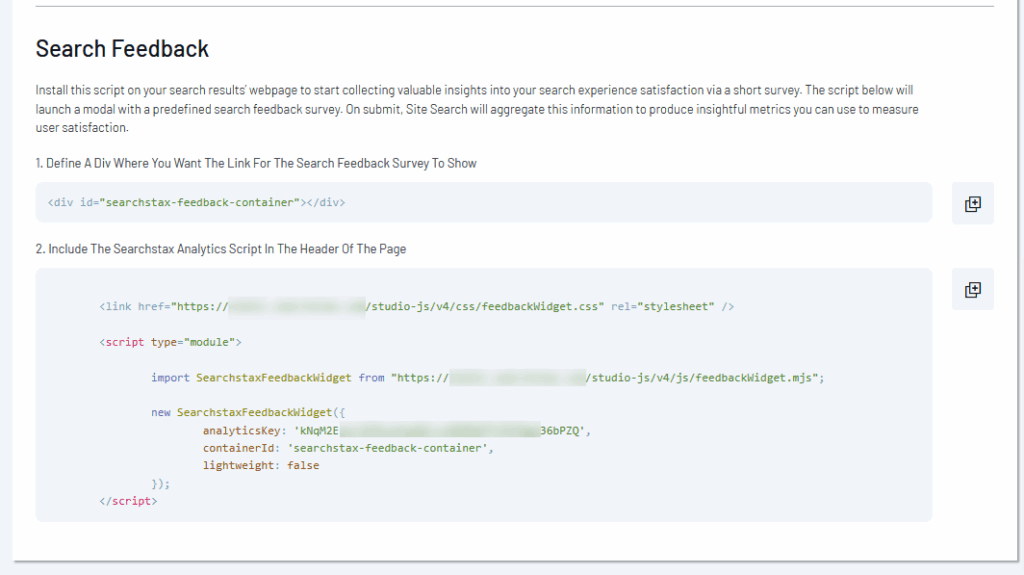The width and height of the screenshot is (1024, 575).
Task: Click step 1 Define A Div instruction text
Action: click(x=256, y=163)
